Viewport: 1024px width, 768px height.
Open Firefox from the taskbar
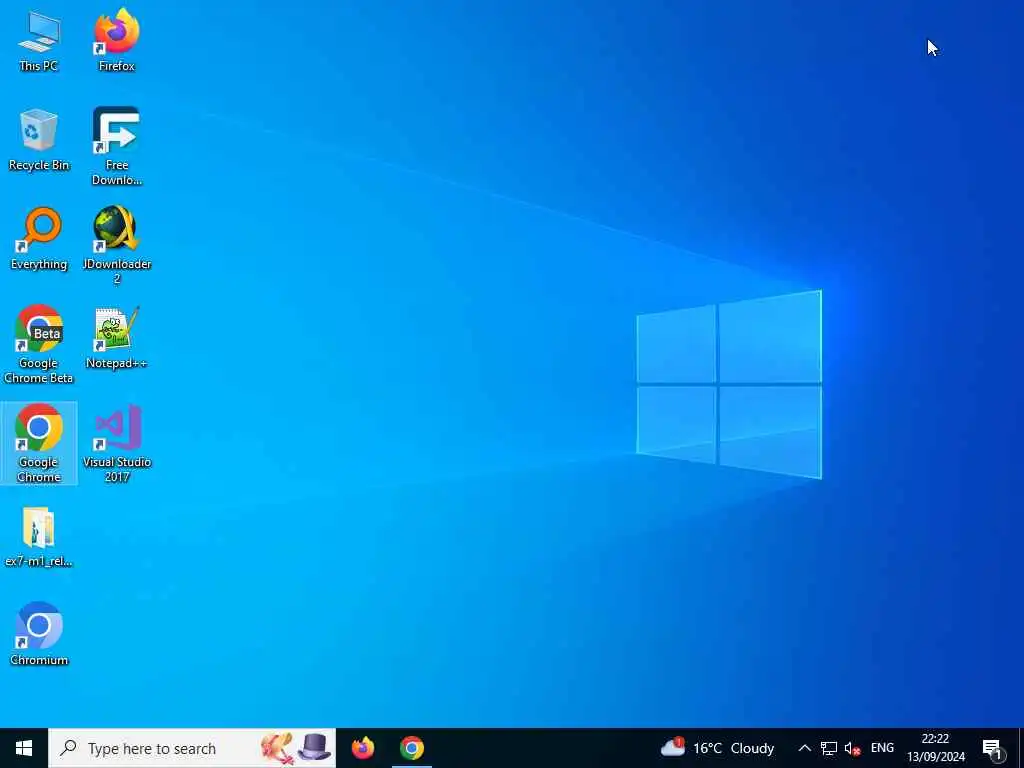pyautogui.click(x=362, y=748)
